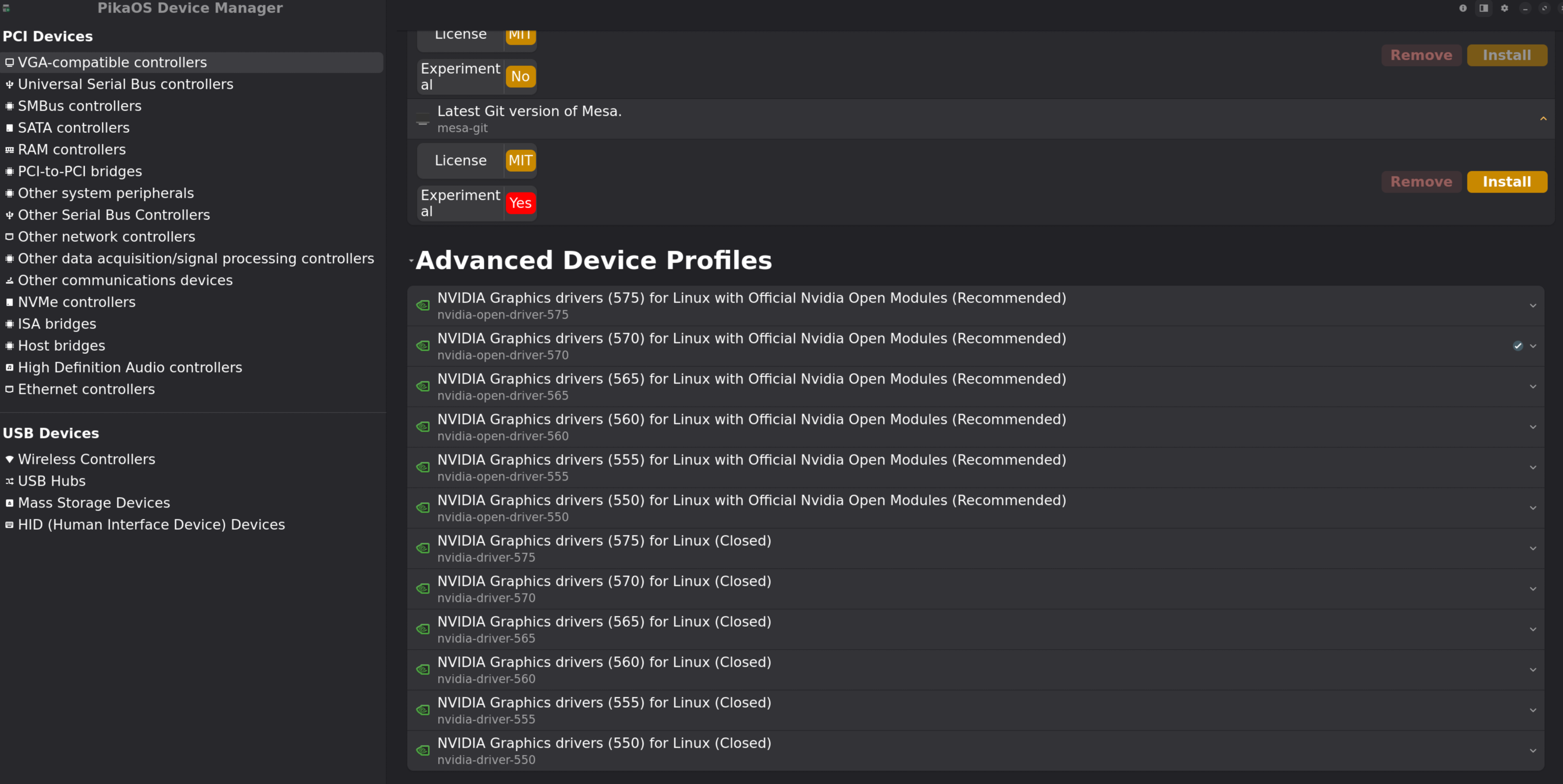Click the SMBus controllers chip icon

pyautogui.click(x=9, y=106)
